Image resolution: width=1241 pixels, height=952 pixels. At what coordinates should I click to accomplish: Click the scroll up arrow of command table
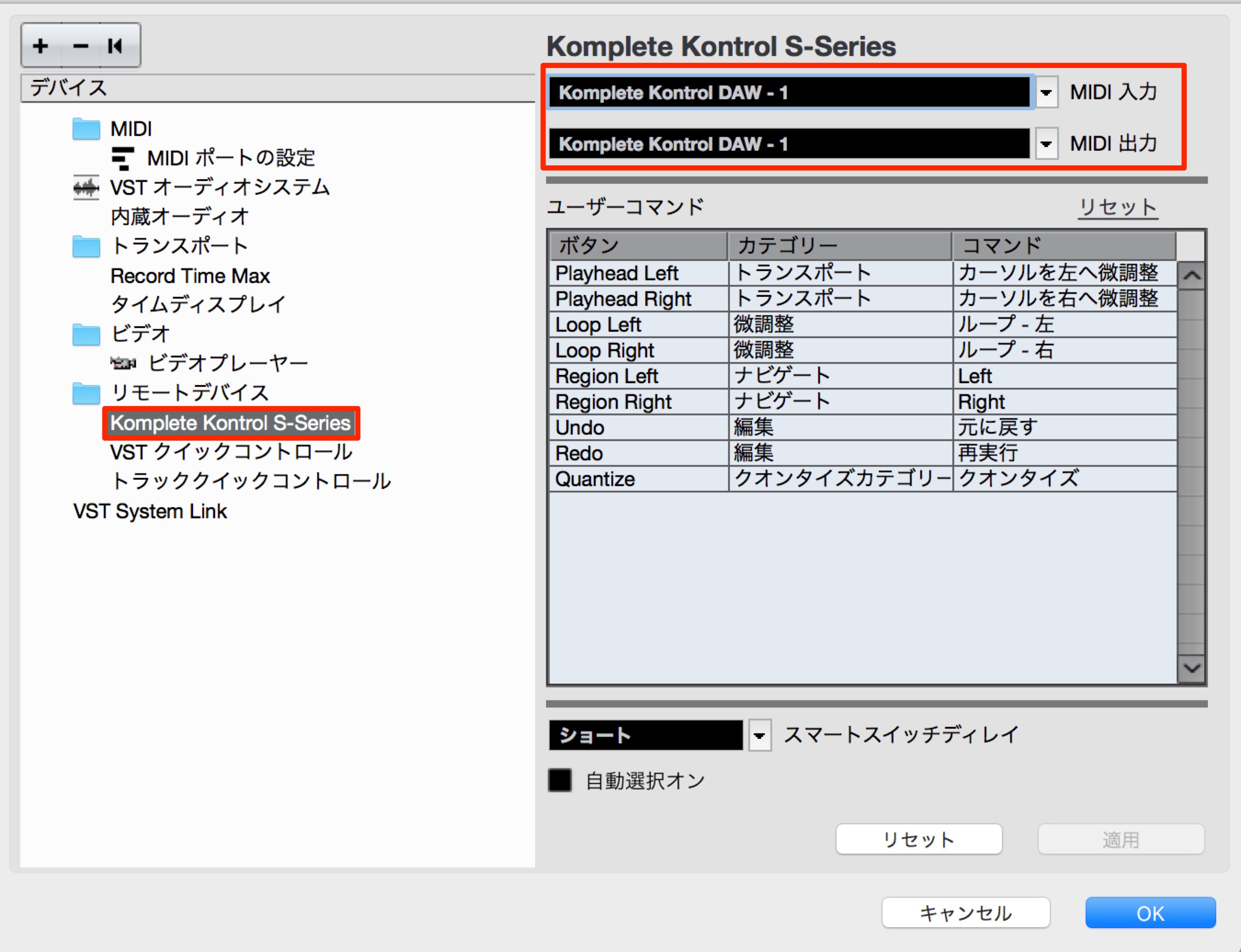[x=1191, y=276]
